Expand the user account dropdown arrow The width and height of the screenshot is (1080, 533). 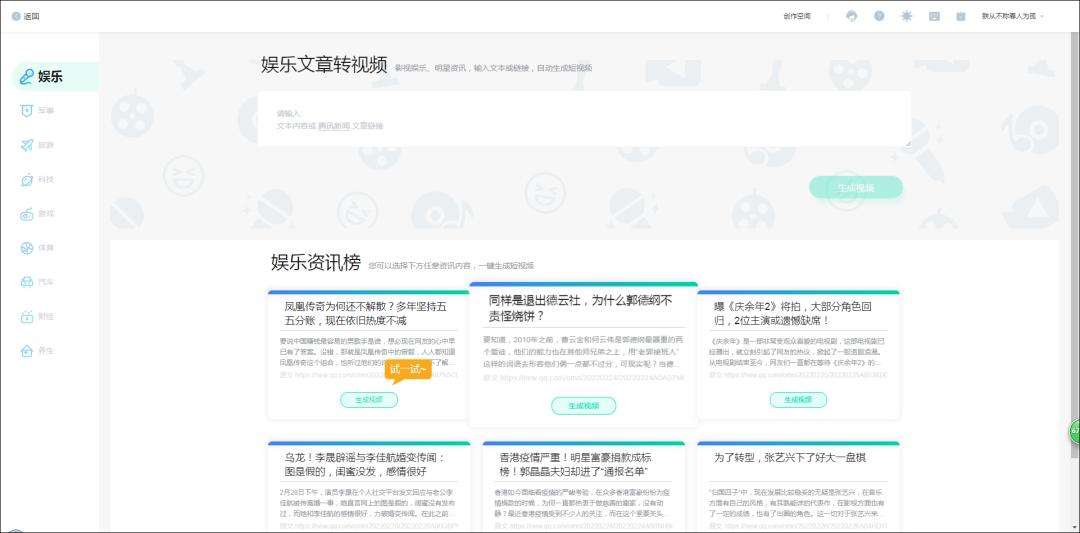[1041, 16]
